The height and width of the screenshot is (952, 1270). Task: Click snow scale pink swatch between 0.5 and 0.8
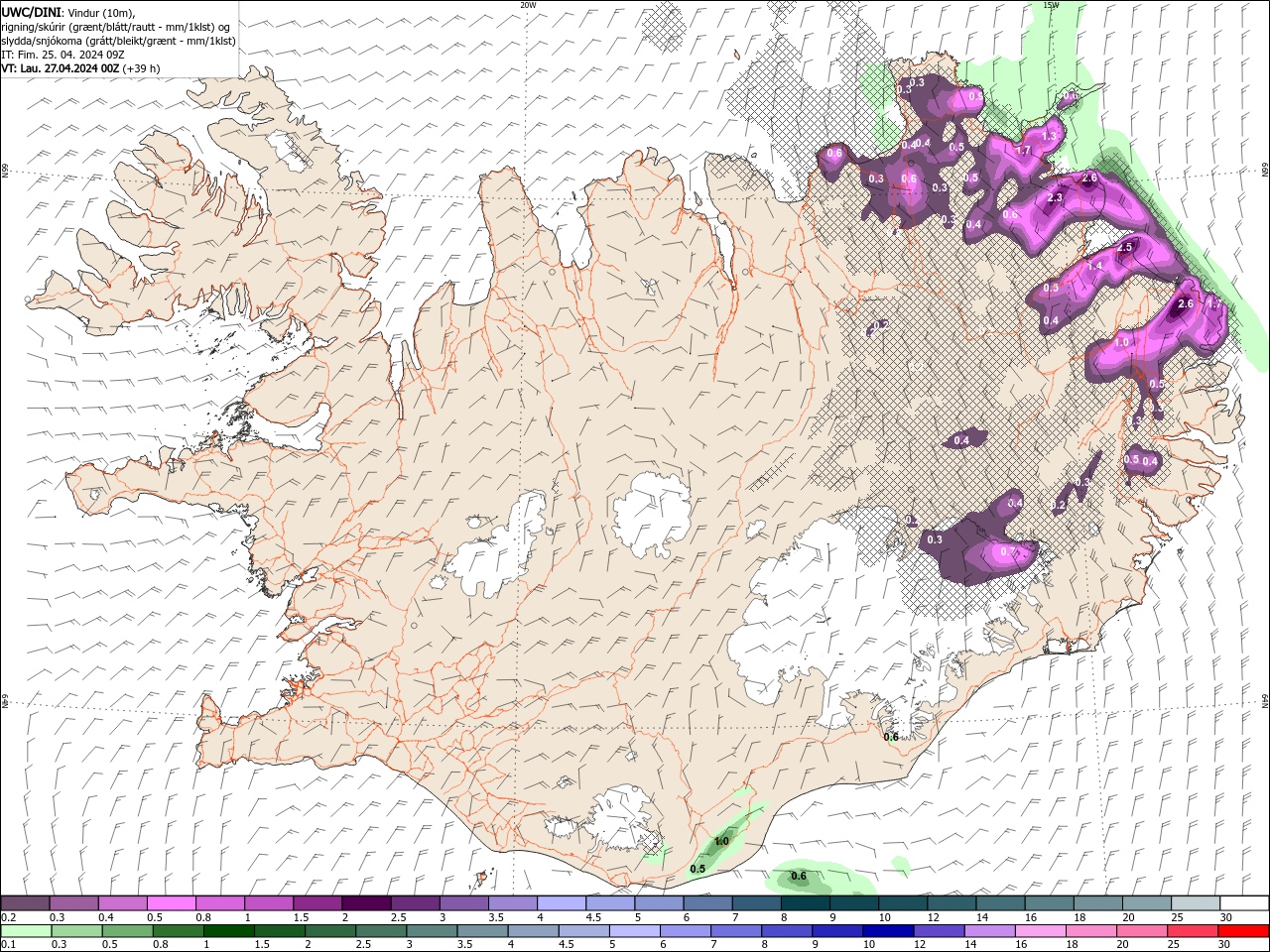171,902
